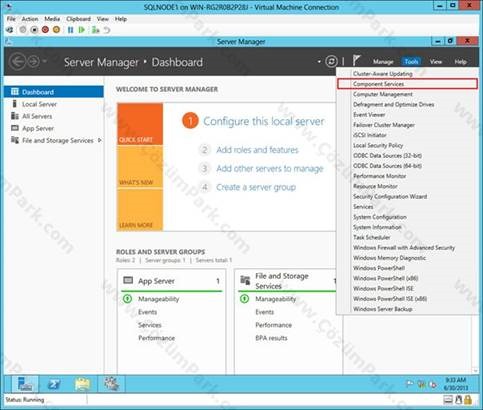Click the grey Start VM toolbar icon
Viewport: 483px width, 410px height.
pos(23,30)
